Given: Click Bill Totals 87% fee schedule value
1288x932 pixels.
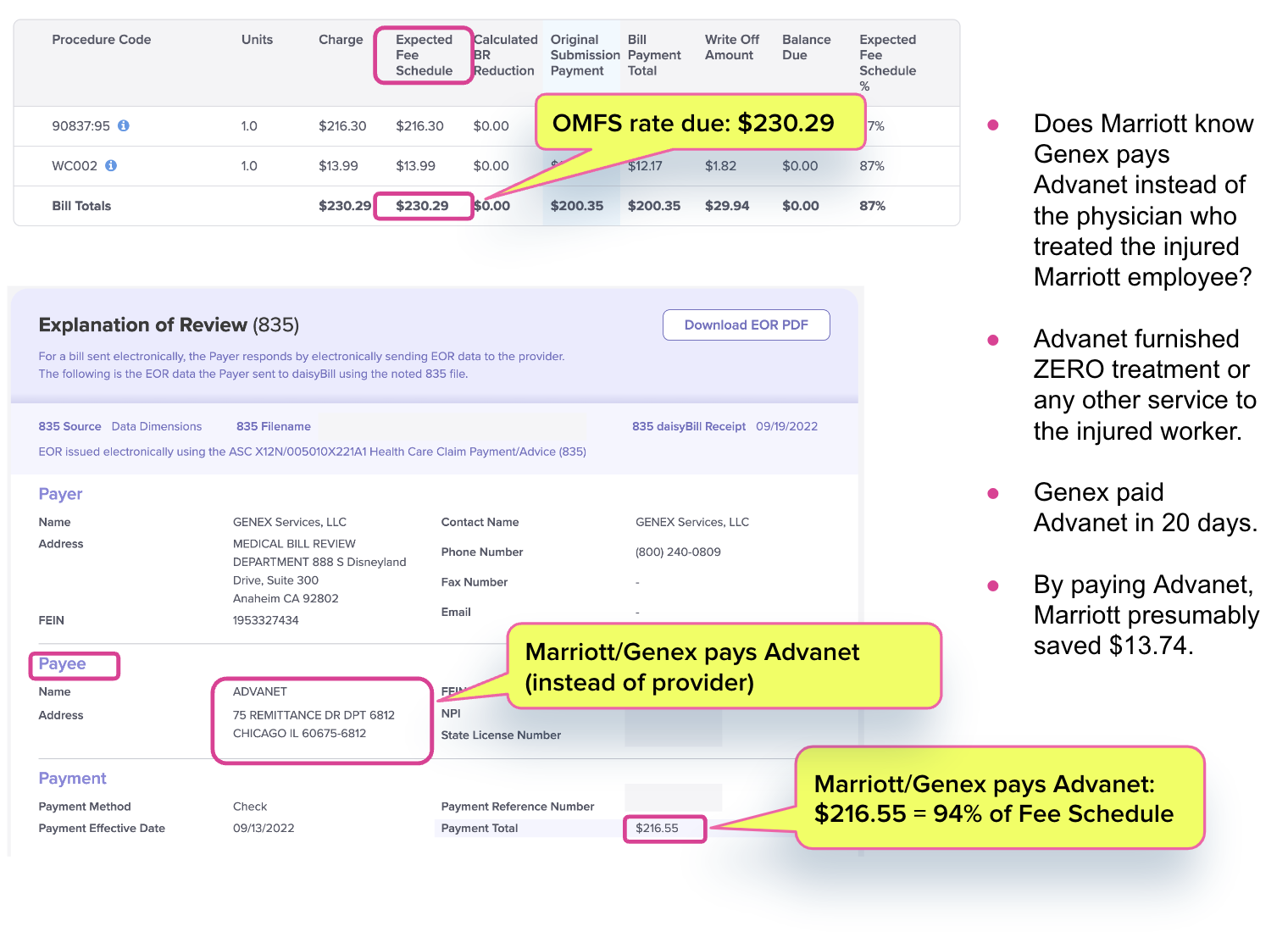Looking at the screenshot, I should pyautogui.click(x=872, y=206).
